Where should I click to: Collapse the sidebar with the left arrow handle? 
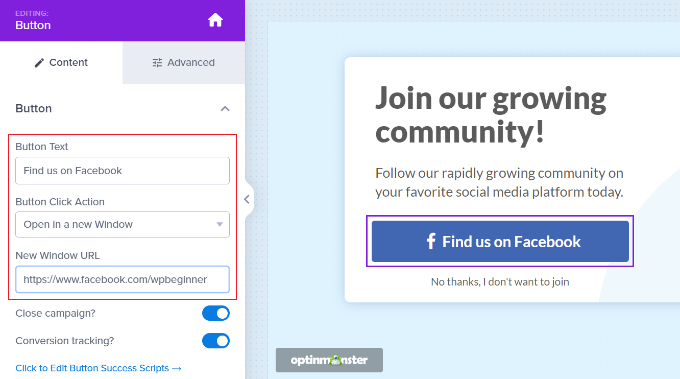(247, 199)
